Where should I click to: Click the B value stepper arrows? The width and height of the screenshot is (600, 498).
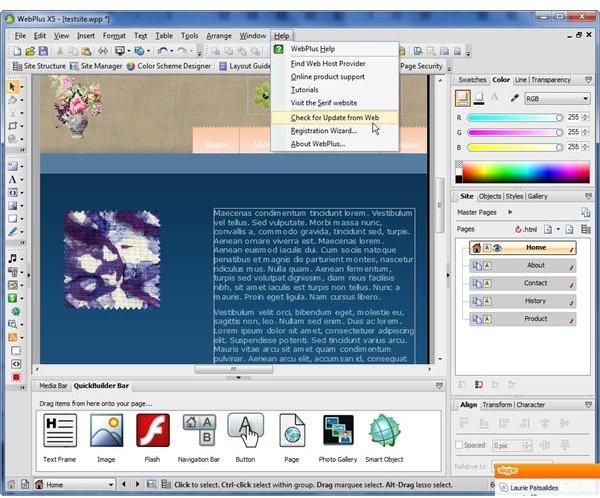click(x=585, y=147)
